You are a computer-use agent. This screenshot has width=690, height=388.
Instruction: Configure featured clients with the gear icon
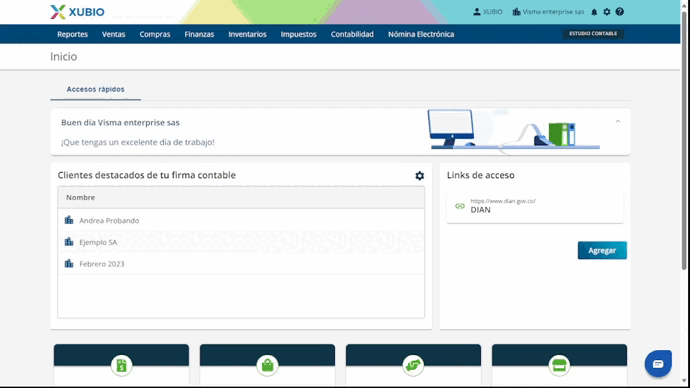tap(420, 176)
